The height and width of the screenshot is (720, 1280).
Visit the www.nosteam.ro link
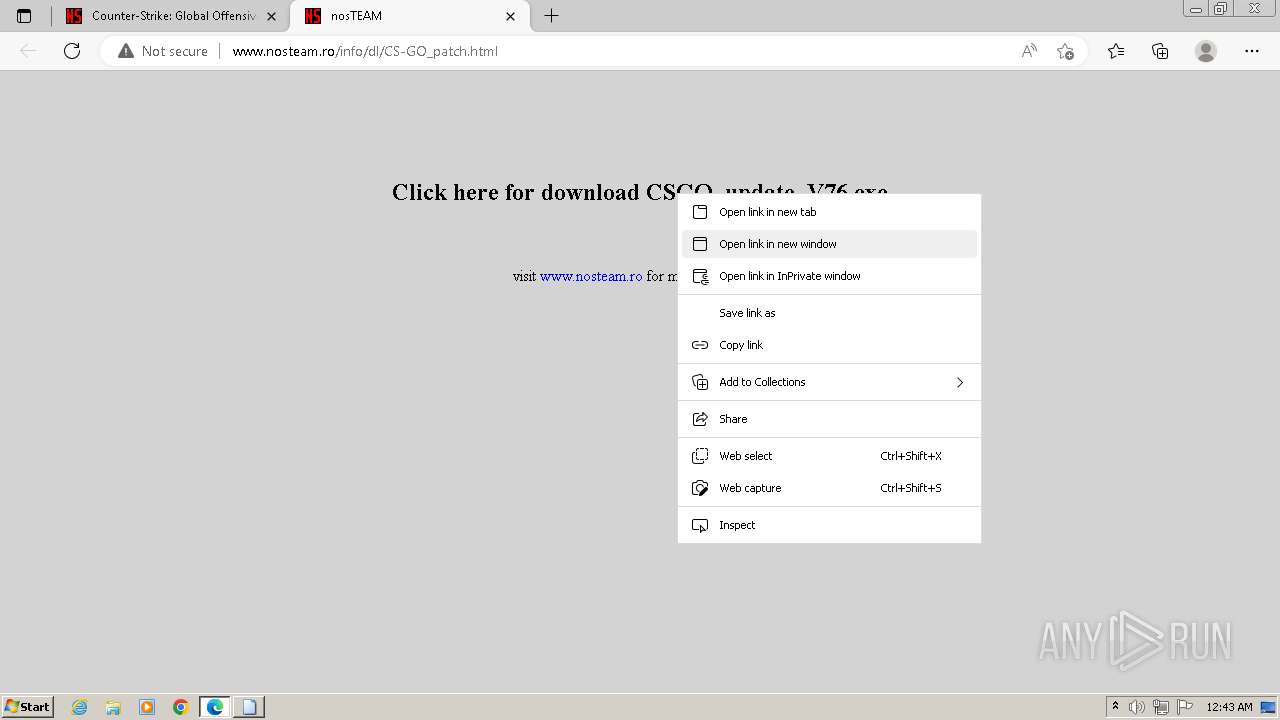pos(591,276)
